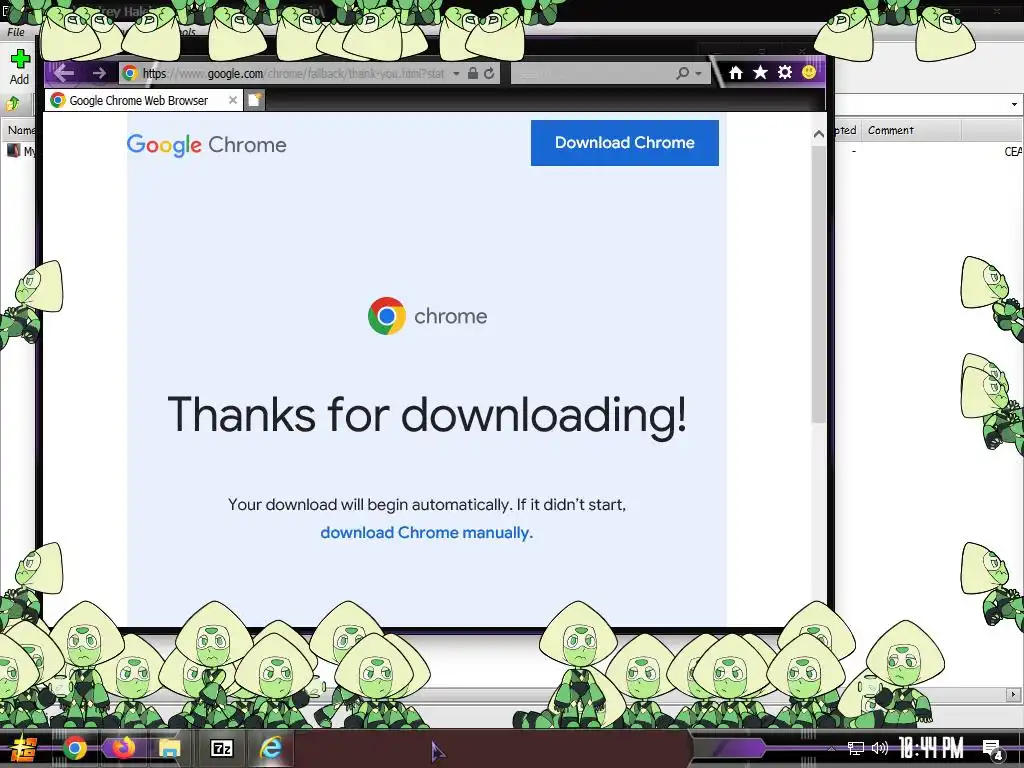
Task: Click the 10:44 PM taskbar clock
Action: tap(931, 748)
